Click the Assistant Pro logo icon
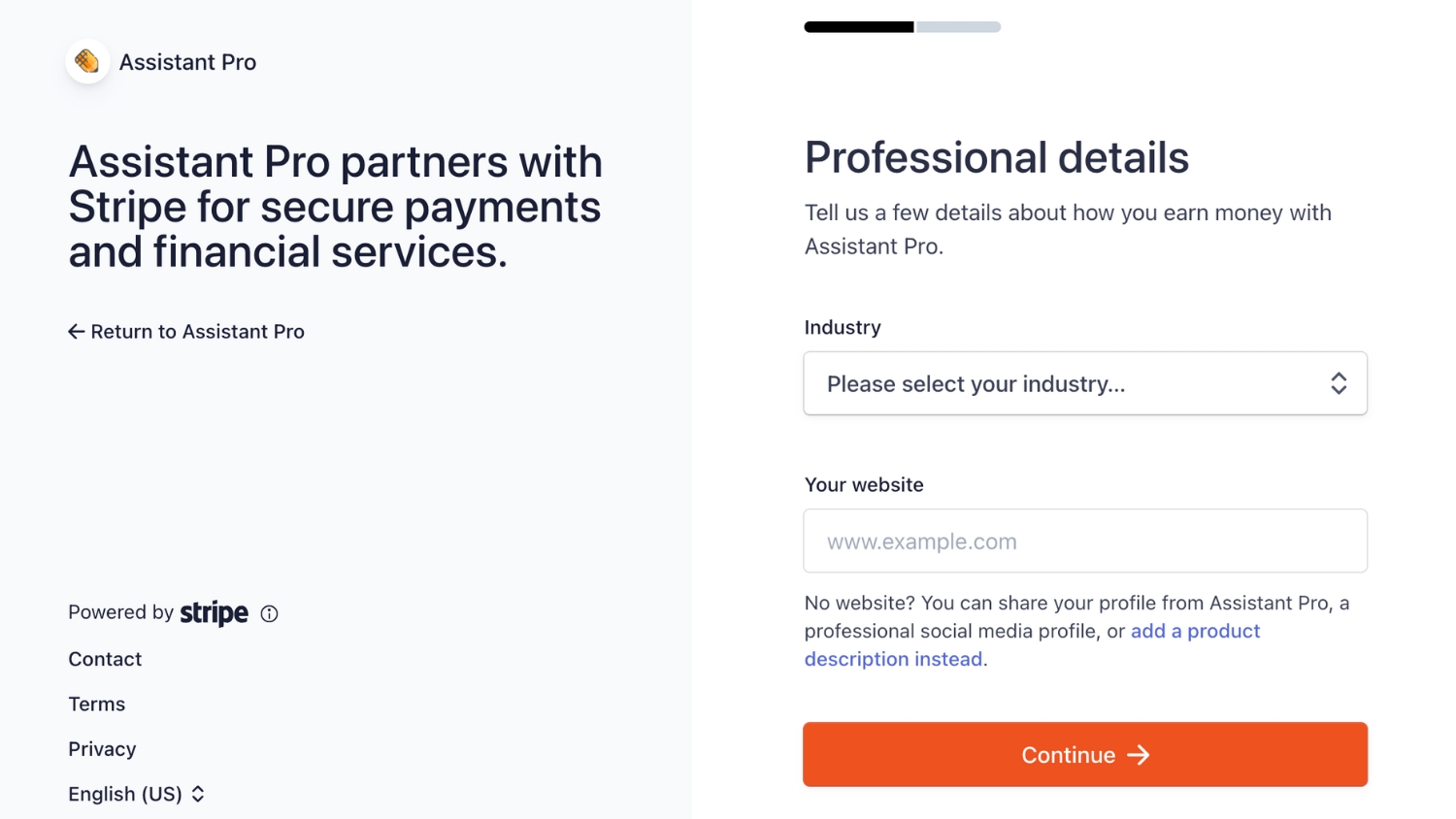Image resolution: width=1456 pixels, height=819 pixels. click(x=87, y=61)
